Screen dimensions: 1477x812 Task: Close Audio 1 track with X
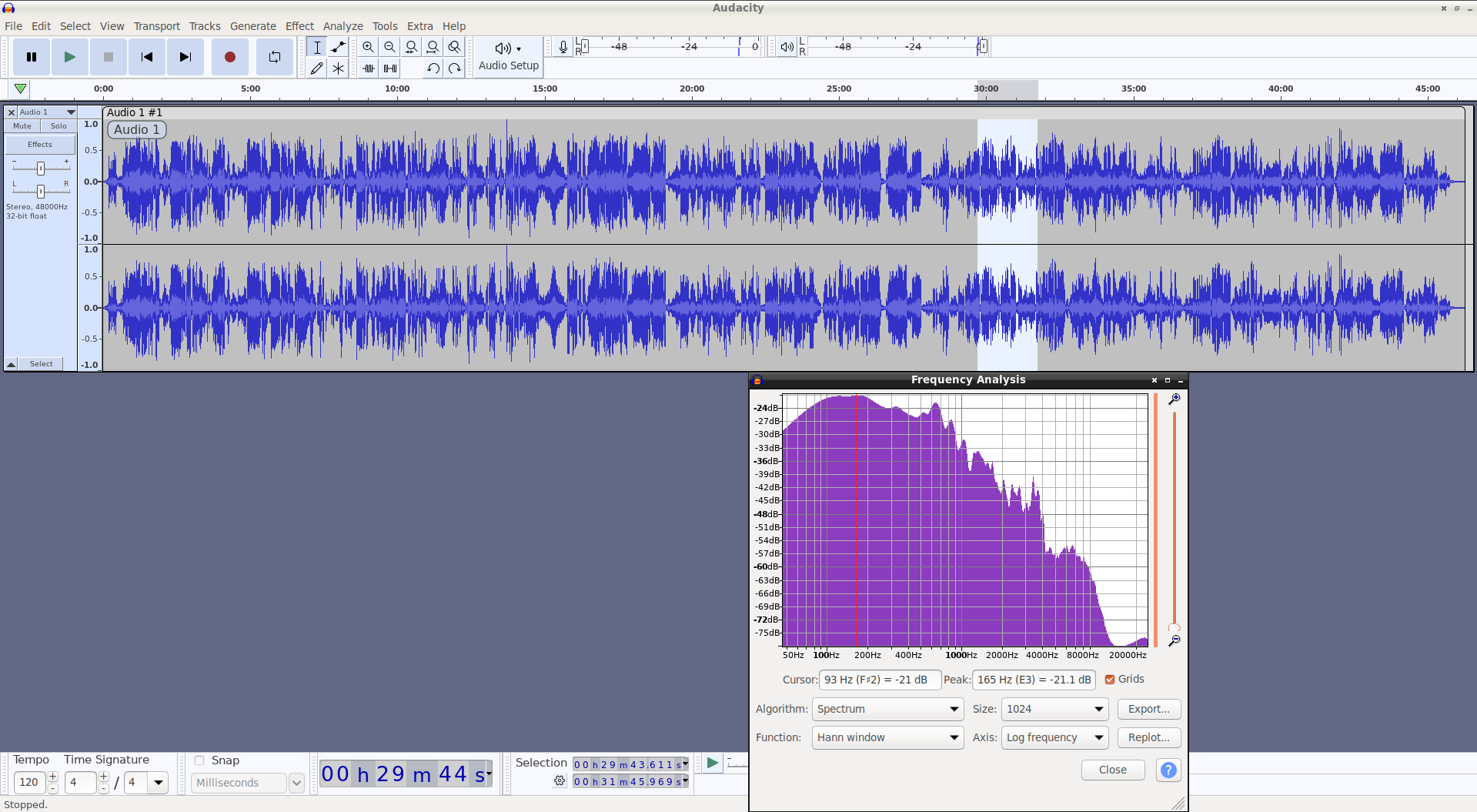coord(12,112)
